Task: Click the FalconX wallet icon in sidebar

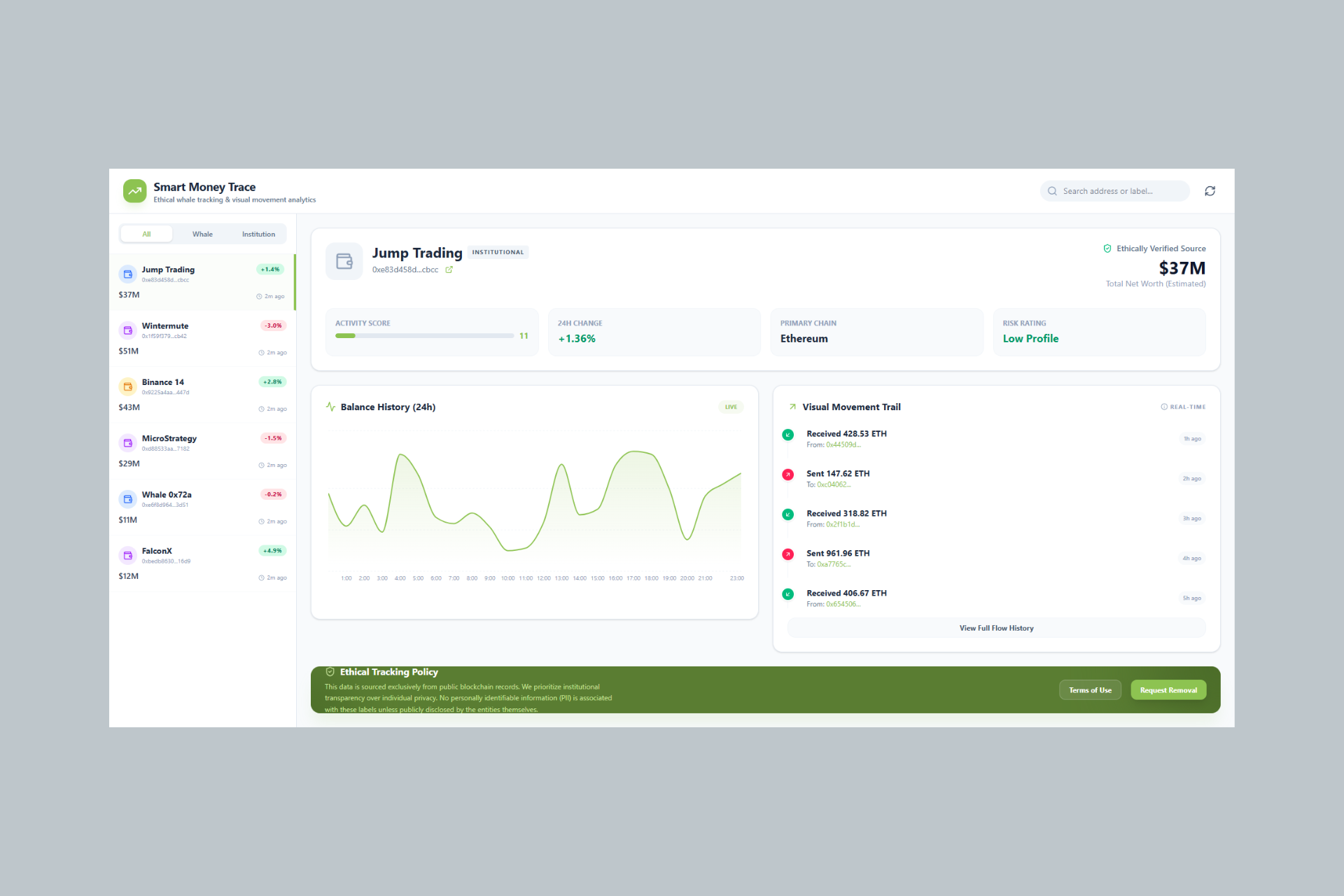Action: pyautogui.click(x=127, y=555)
